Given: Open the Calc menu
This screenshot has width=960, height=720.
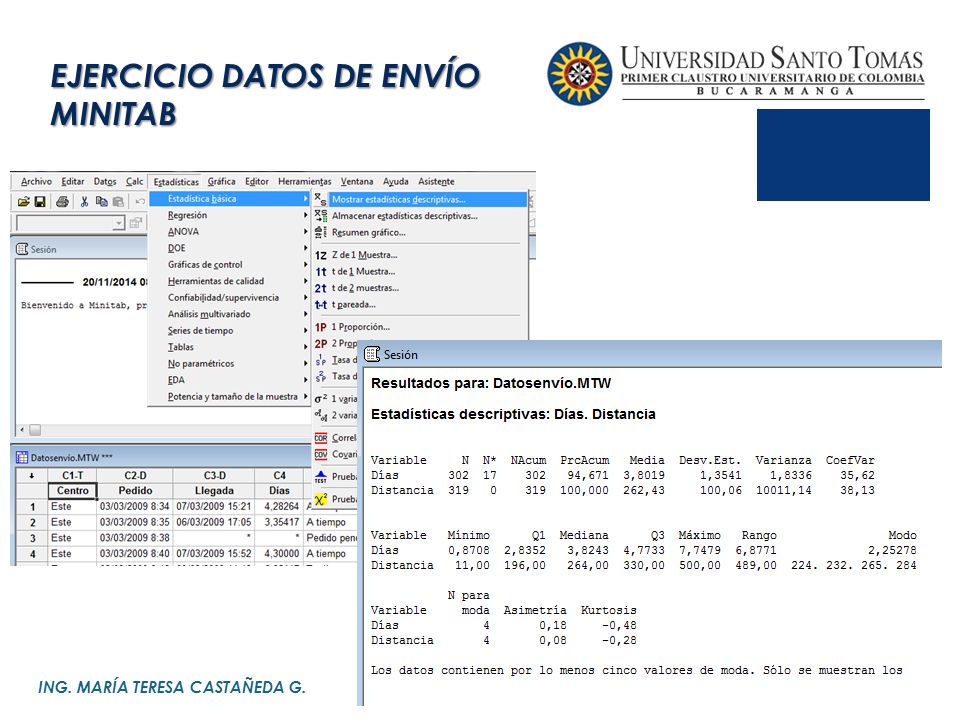Looking at the screenshot, I should point(135,181).
